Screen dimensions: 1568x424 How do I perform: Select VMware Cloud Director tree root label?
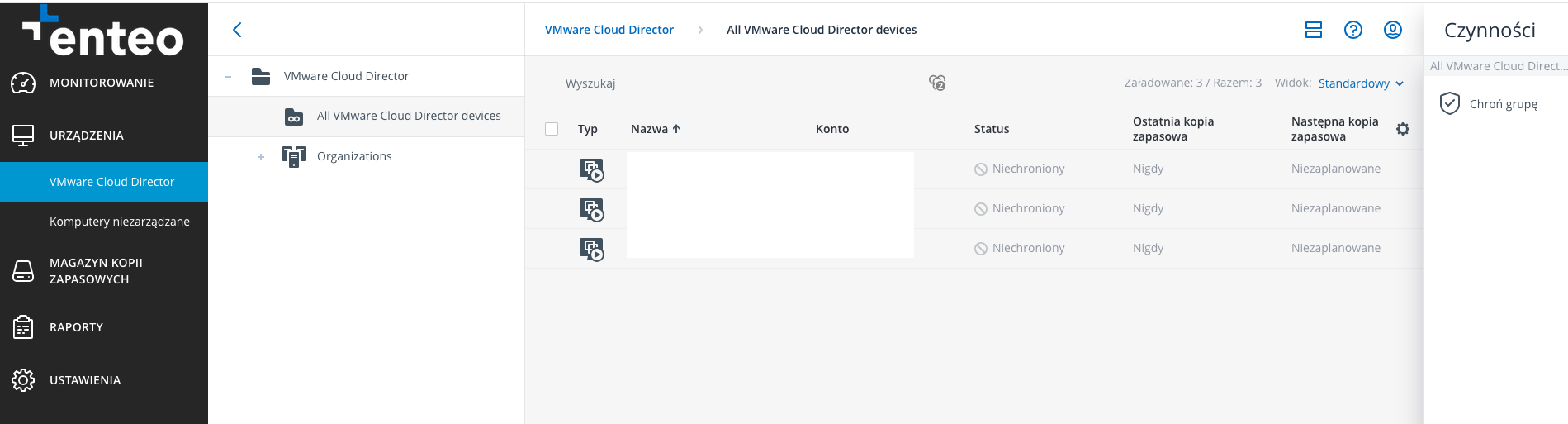(x=346, y=76)
